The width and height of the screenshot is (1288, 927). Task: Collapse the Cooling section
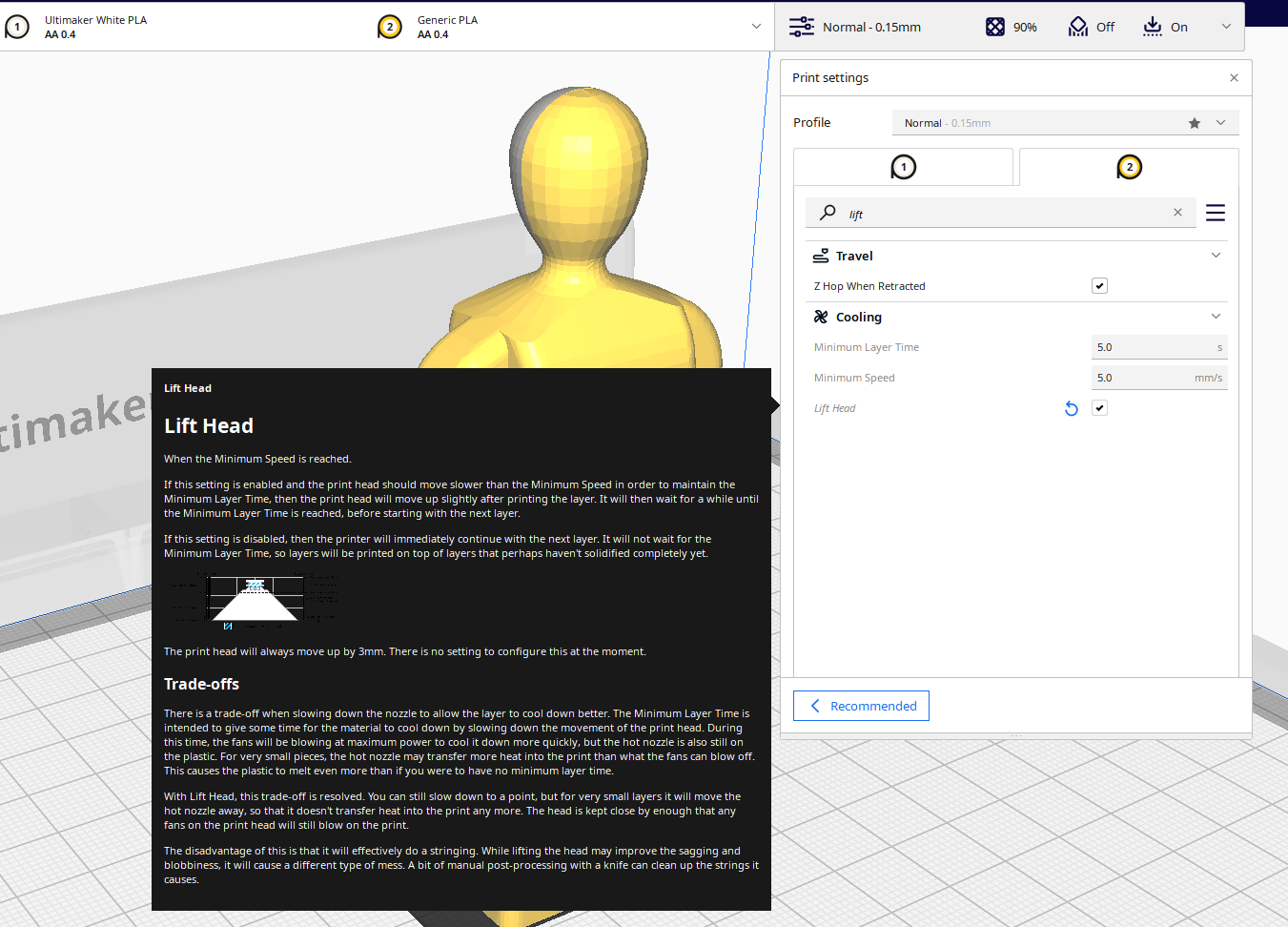(1216, 316)
